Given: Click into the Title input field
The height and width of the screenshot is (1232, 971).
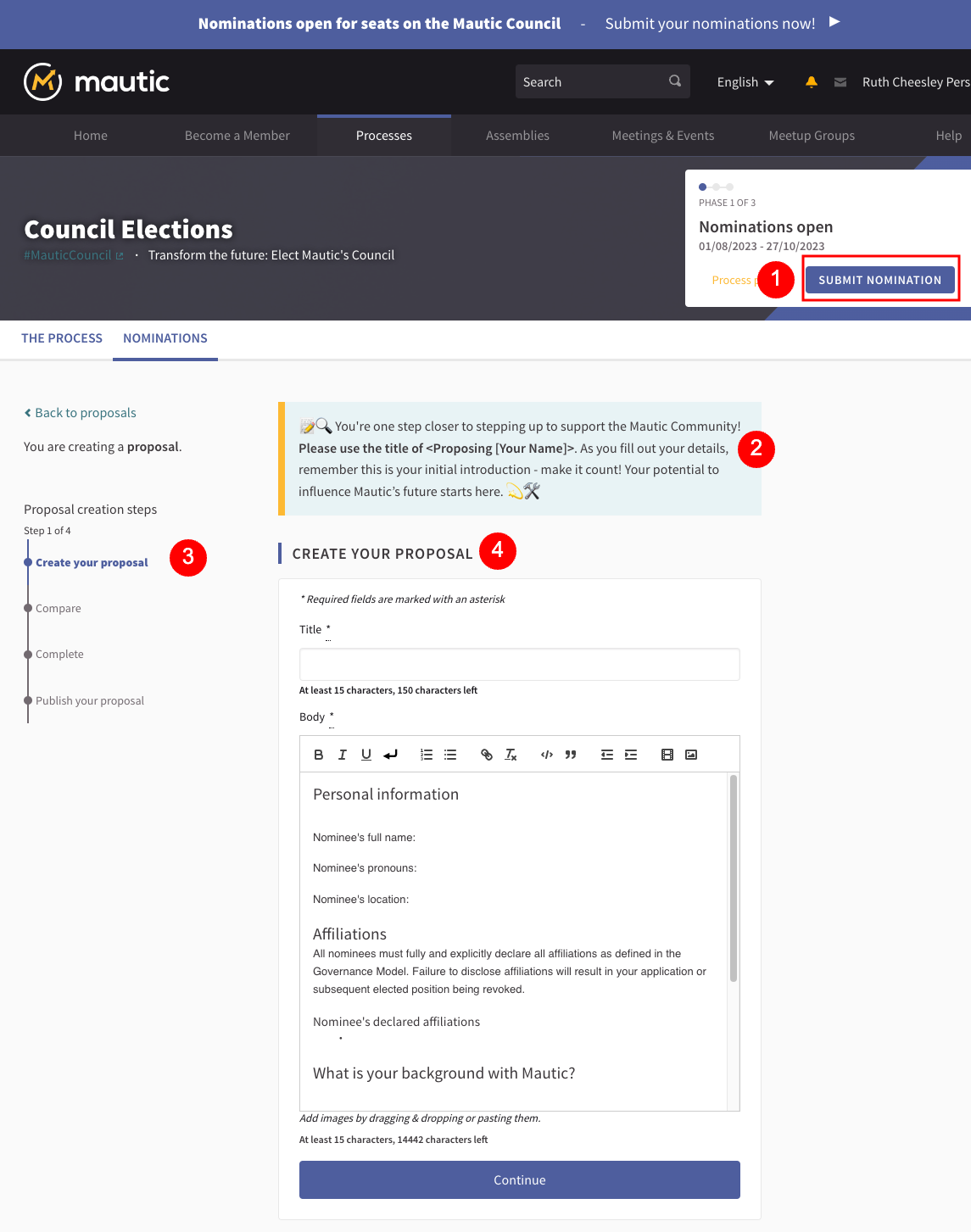Looking at the screenshot, I should [x=519, y=665].
